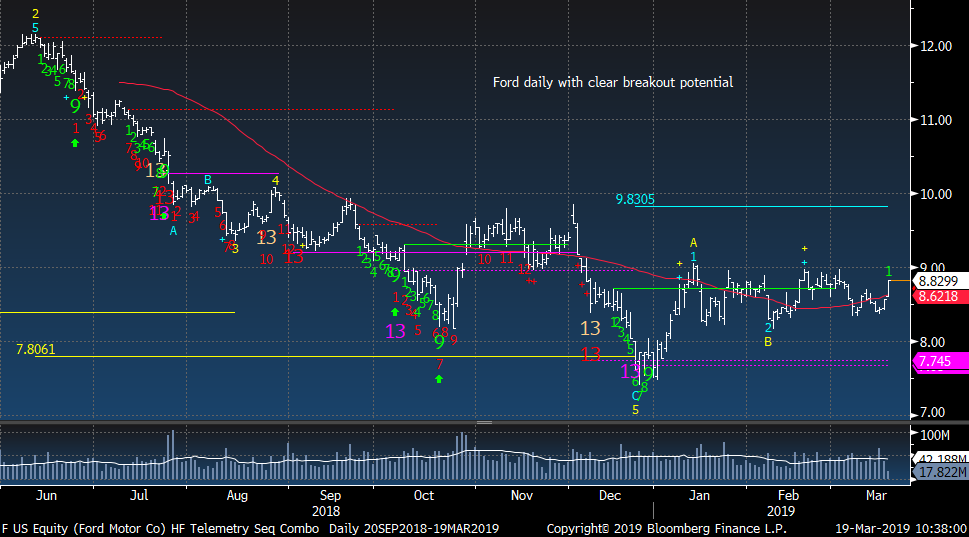Click the Oct month label on time axis
Image resolution: width=969 pixels, height=537 pixels.
[x=423, y=495]
